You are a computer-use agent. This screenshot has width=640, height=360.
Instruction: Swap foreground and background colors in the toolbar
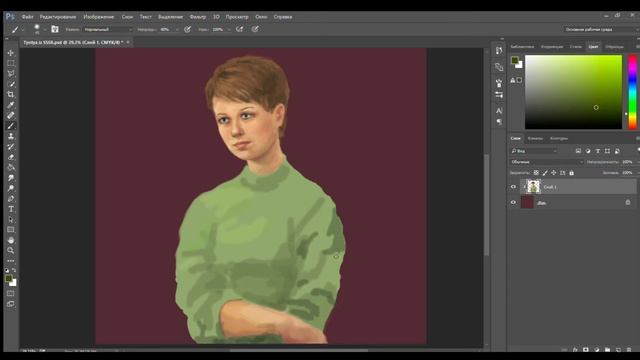[x=14, y=270]
